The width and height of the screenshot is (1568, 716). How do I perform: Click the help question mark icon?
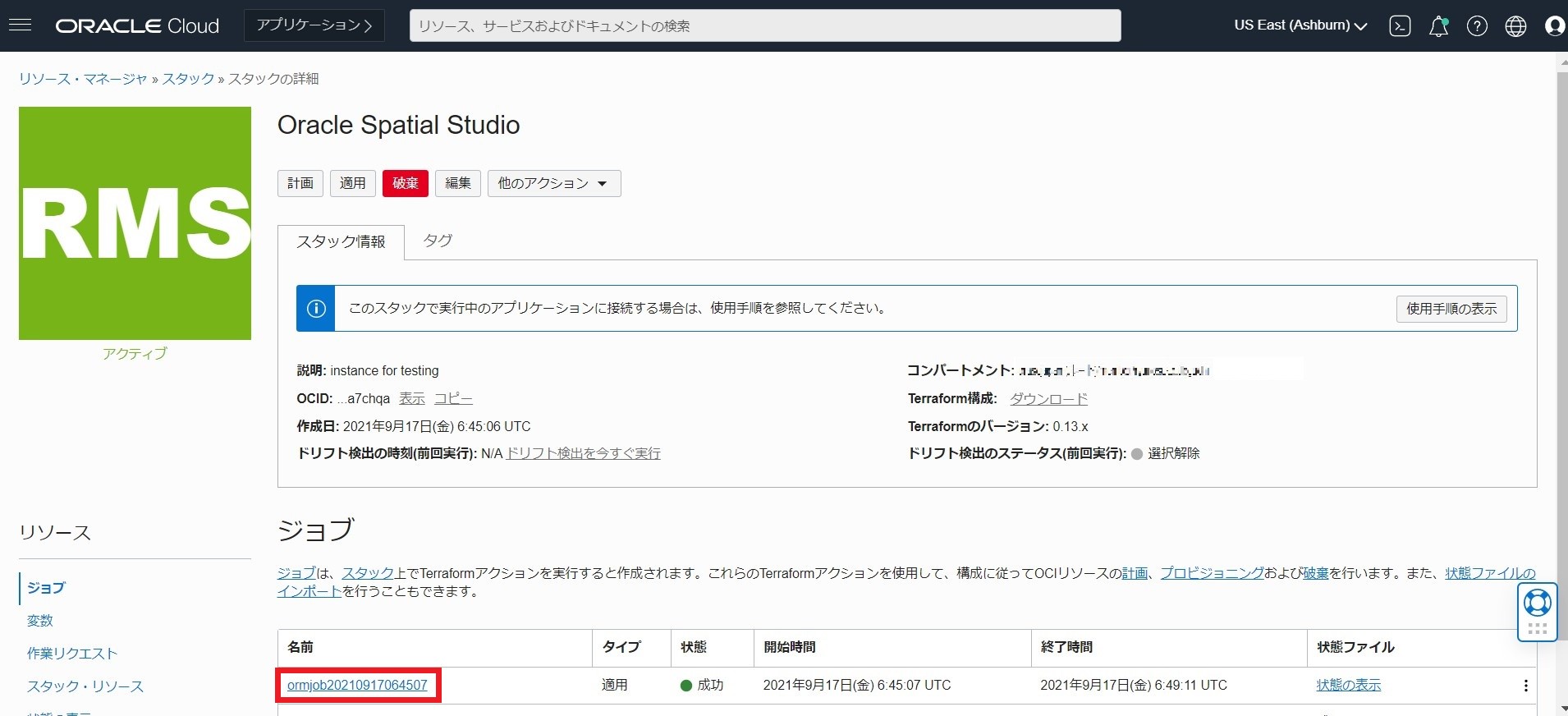pos(1477,26)
